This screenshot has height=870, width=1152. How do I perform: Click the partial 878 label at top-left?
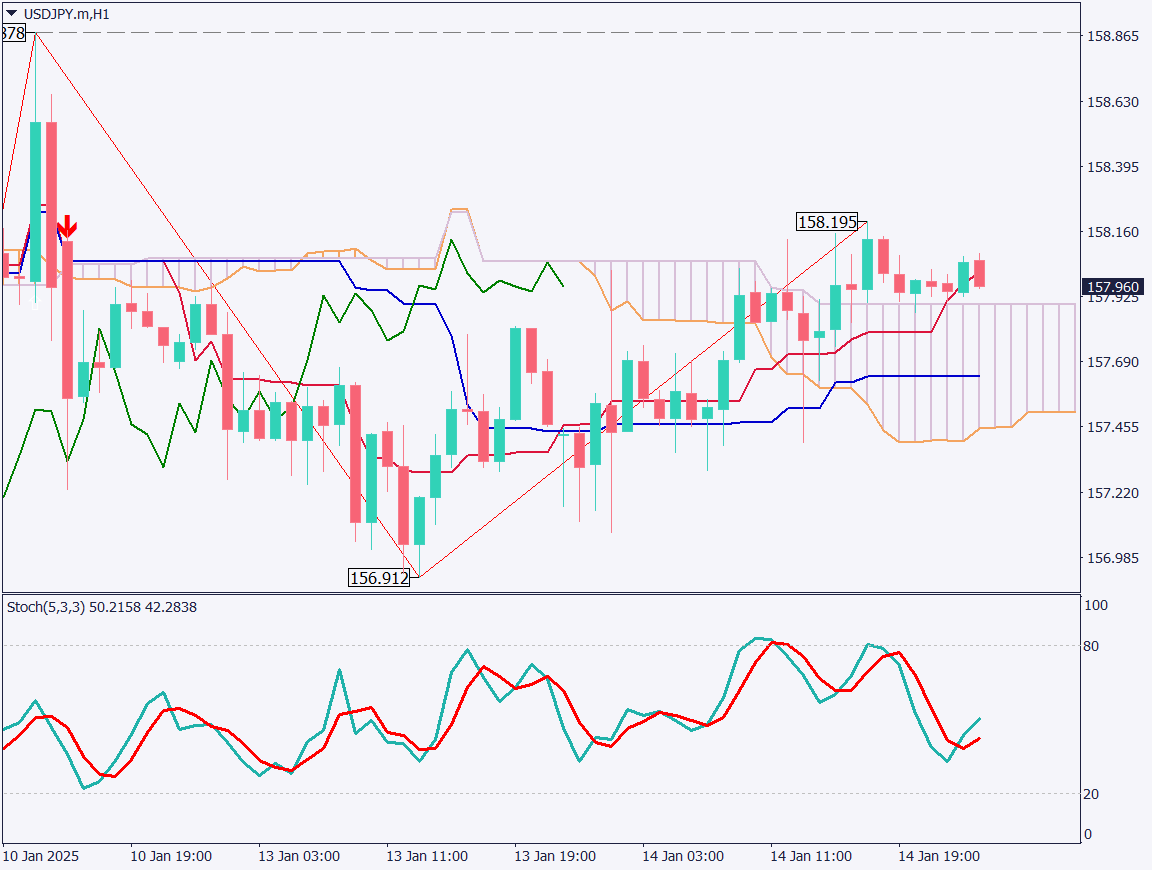tap(13, 33)
